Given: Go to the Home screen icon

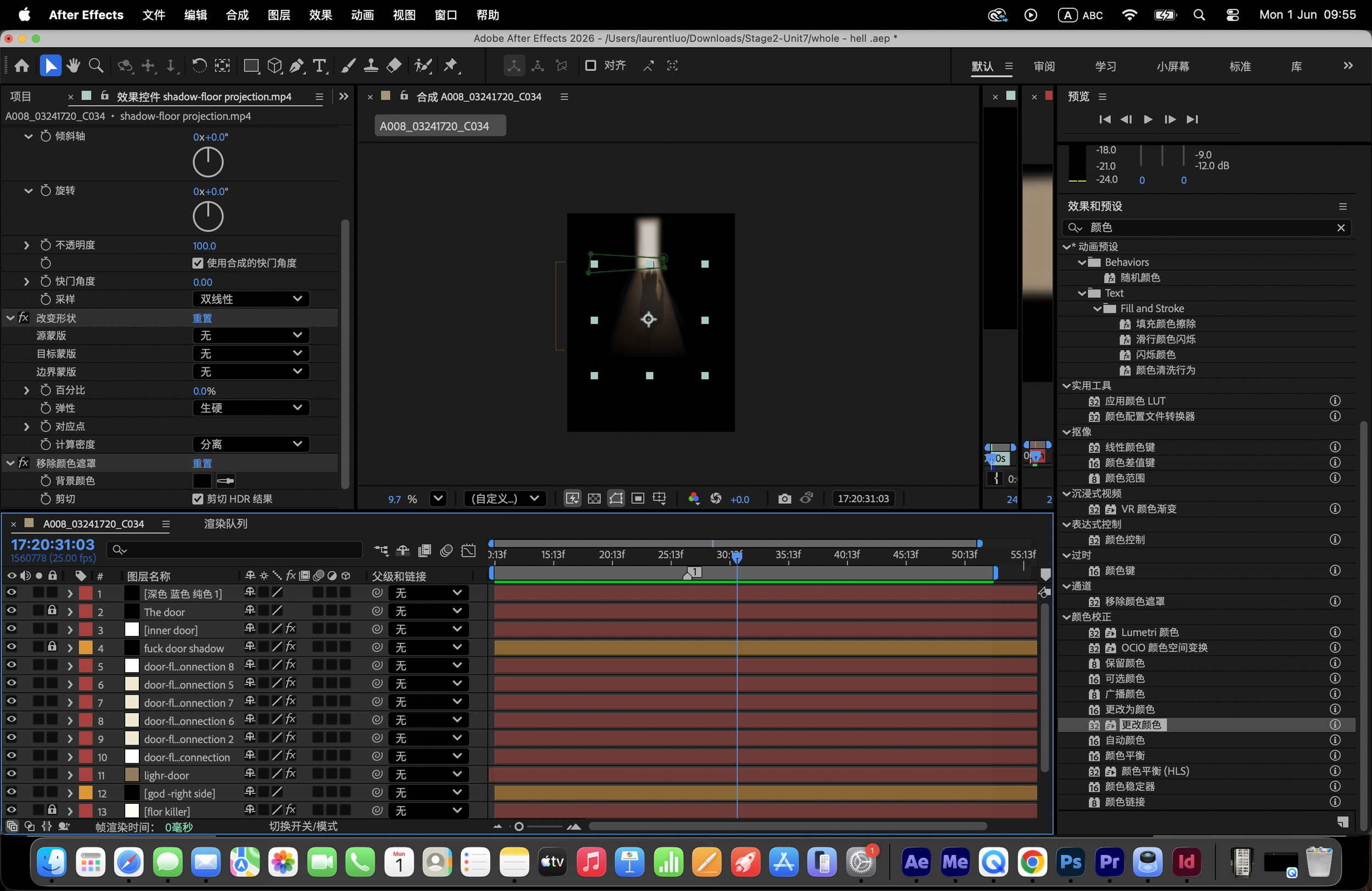Looking at the screenshot, I should [x=22, y=66].
